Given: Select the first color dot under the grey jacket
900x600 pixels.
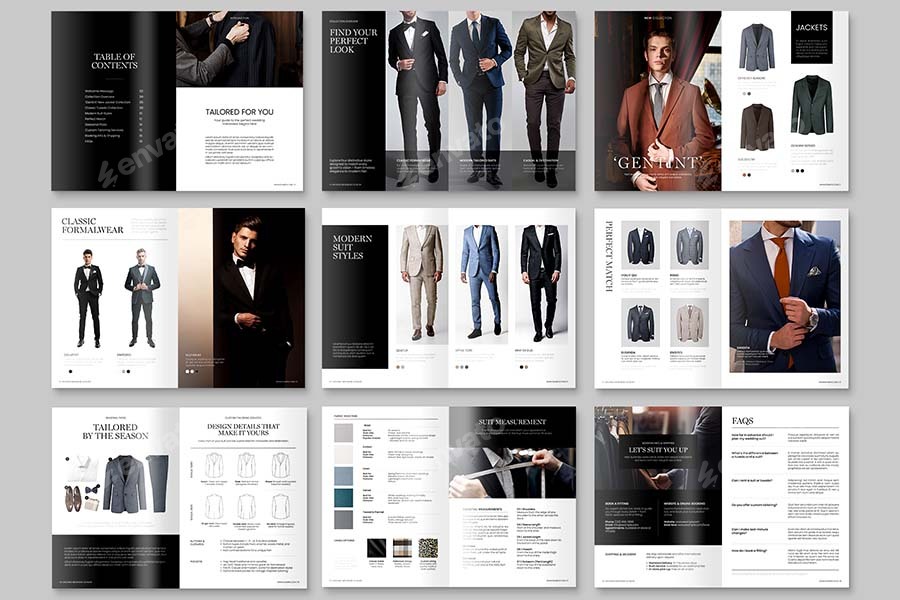Looking at the screenshot, I should click(x=744, y=92).
